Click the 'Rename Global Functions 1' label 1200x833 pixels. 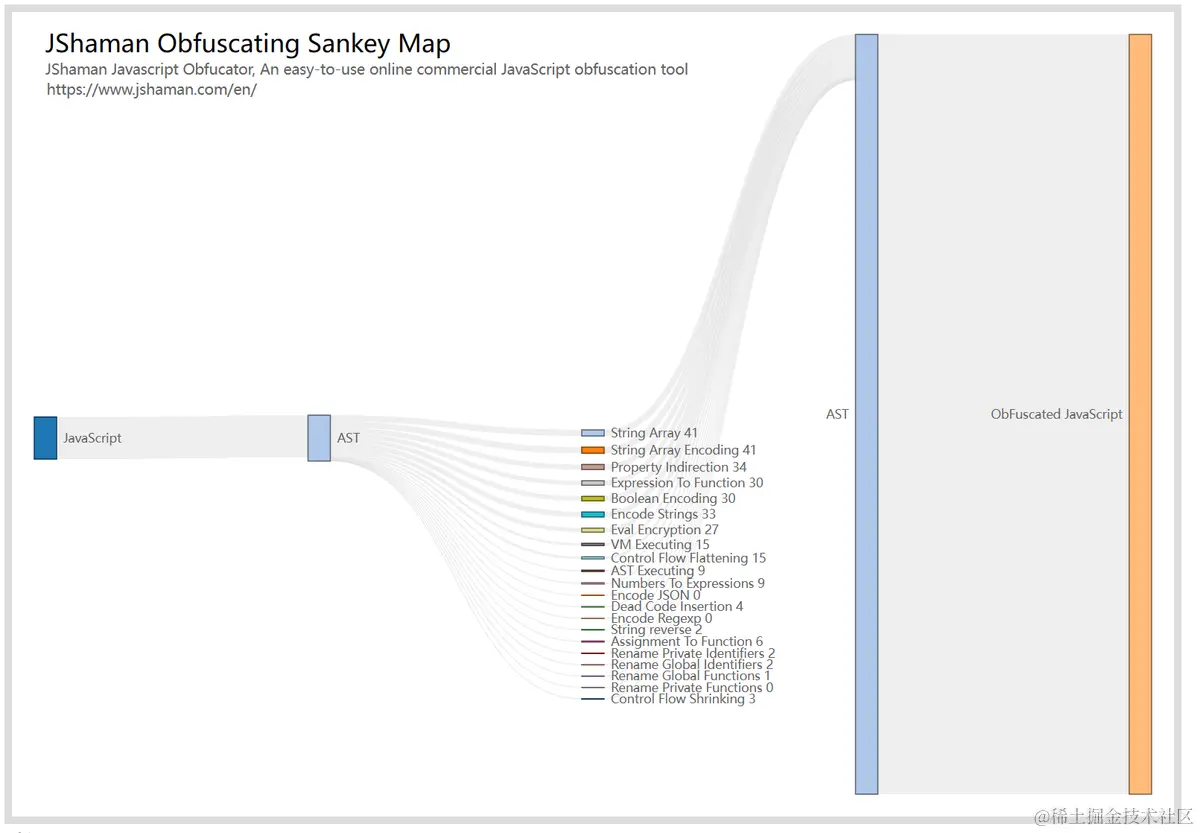(x=691, y=676)
